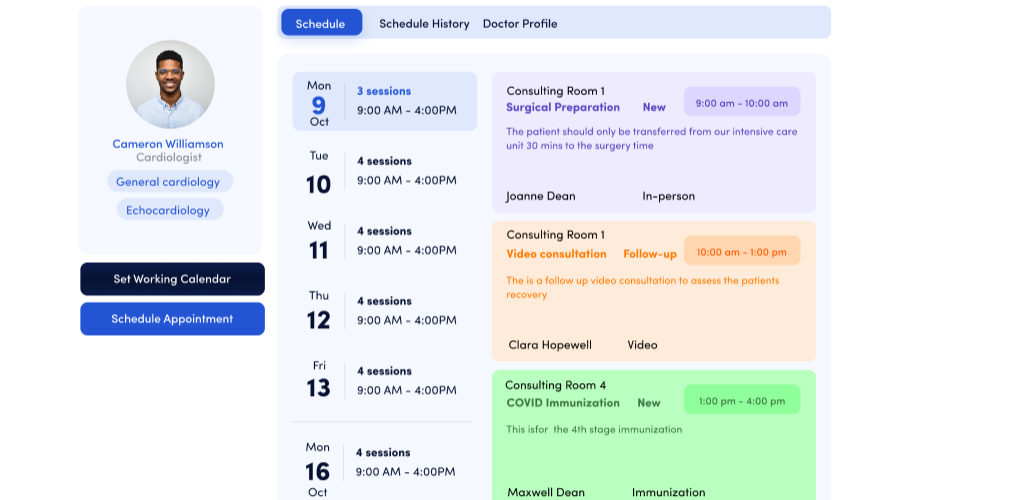Click the COVID Immunization title
The image size is (1024, 500).
[x=563, y=403]
